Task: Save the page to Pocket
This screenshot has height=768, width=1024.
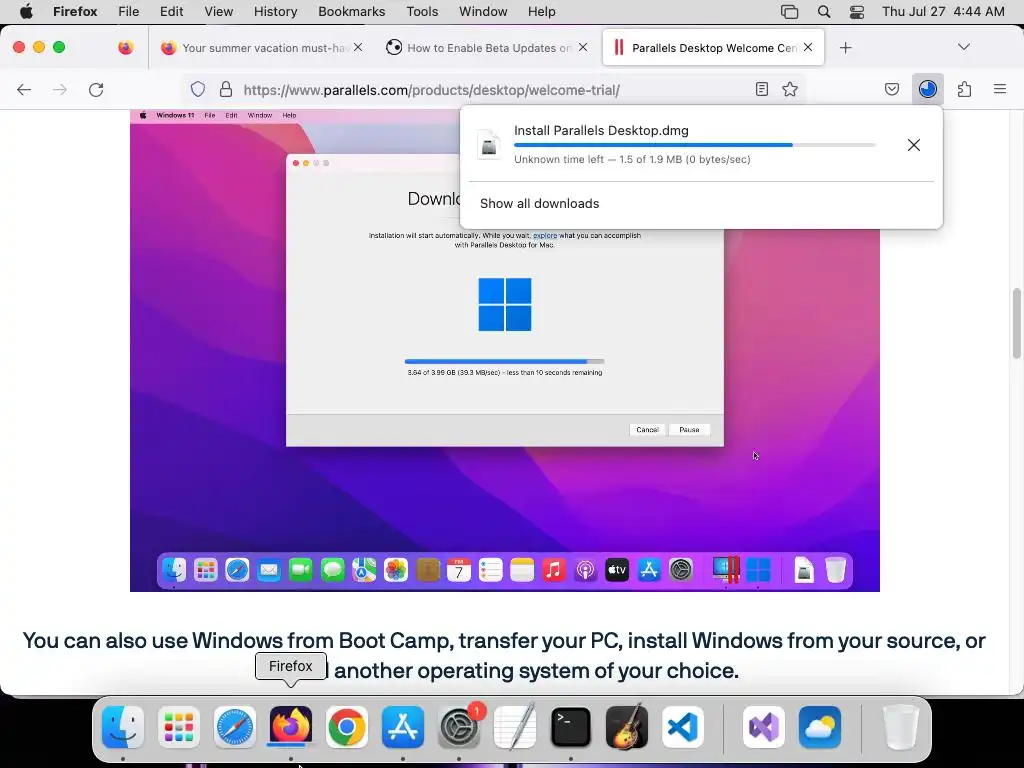Action: pos(892,89)
